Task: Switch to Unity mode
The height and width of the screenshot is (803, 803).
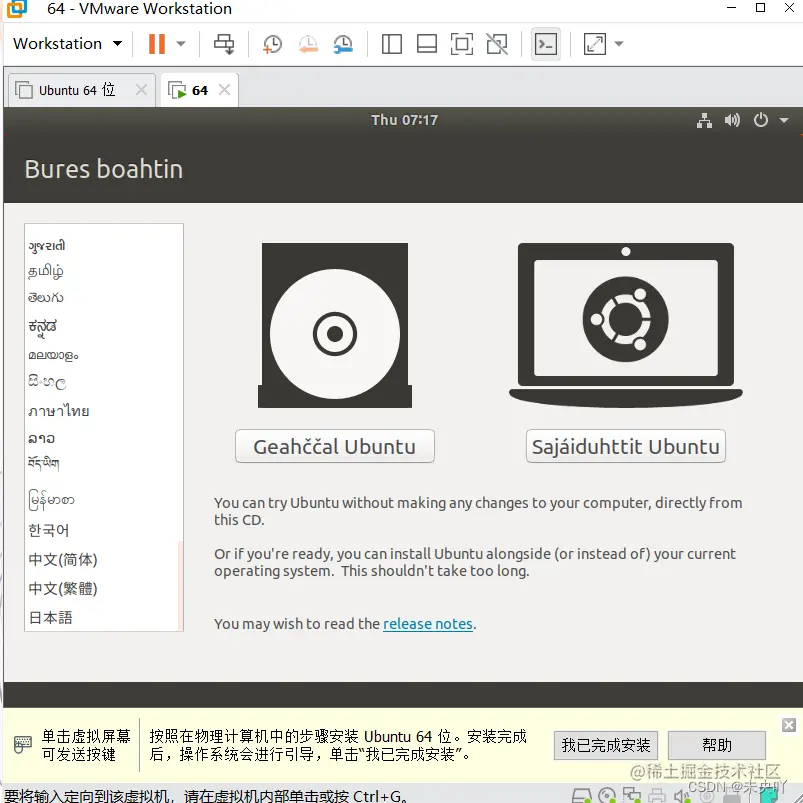Action: 497,44
